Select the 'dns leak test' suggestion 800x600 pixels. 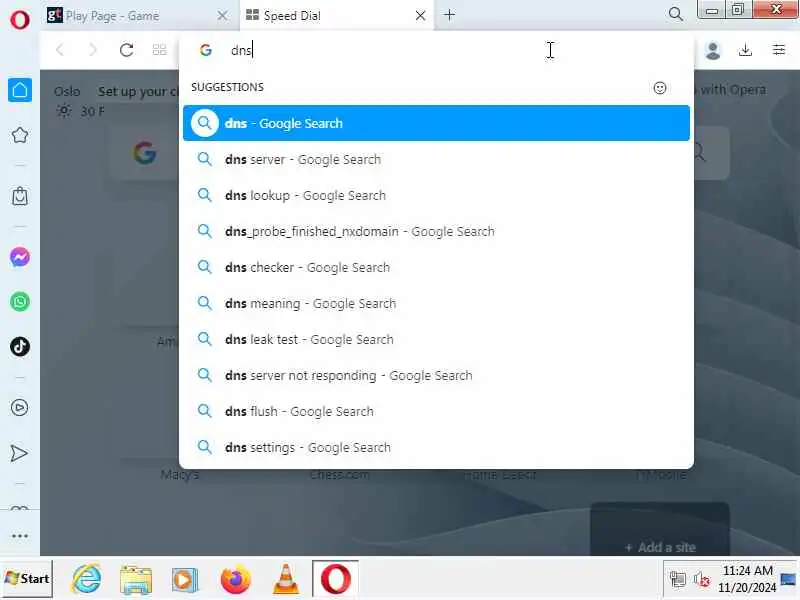[x=436, y=339]
